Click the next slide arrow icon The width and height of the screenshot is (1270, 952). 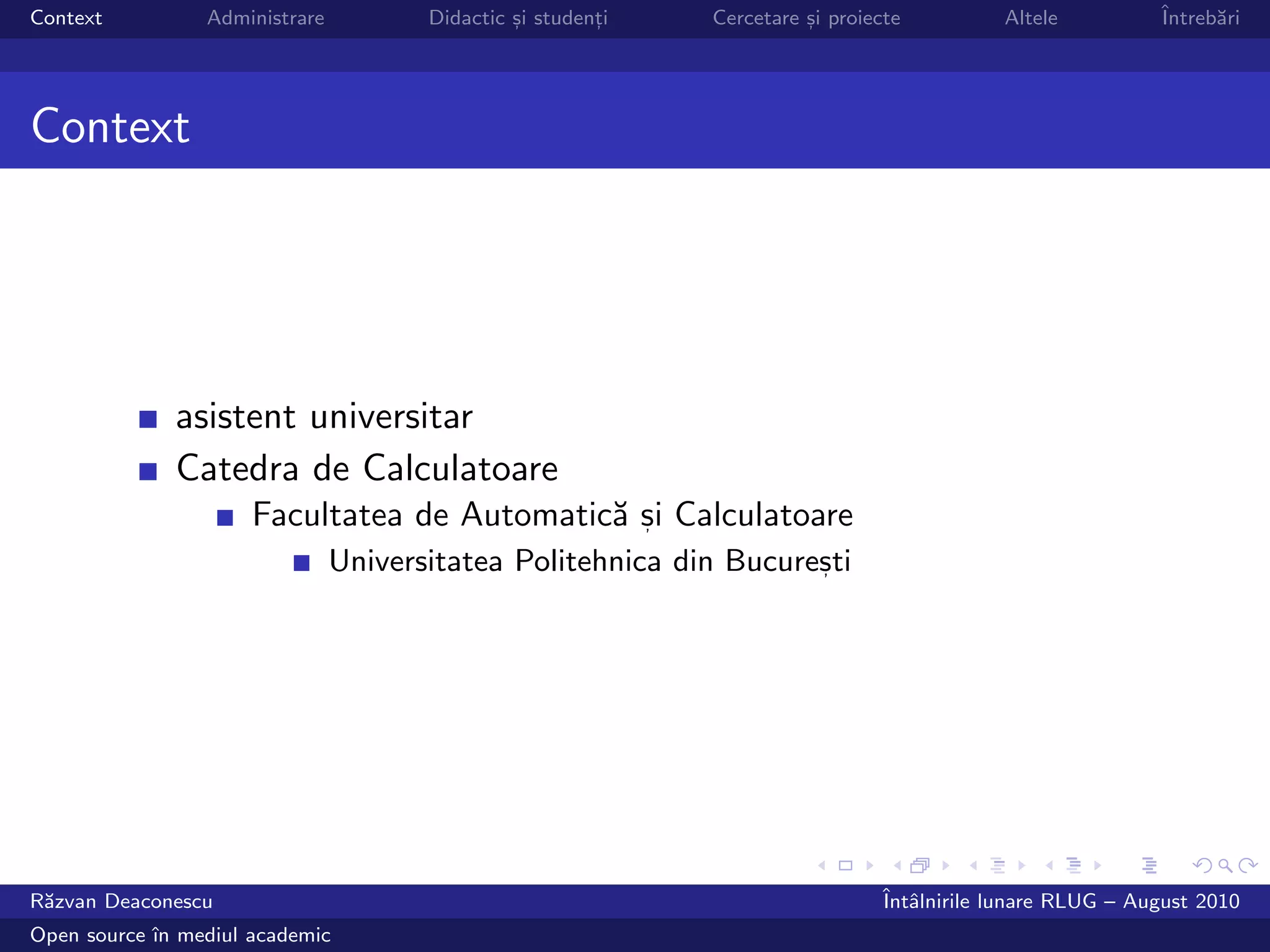click(x=870, y=865)
